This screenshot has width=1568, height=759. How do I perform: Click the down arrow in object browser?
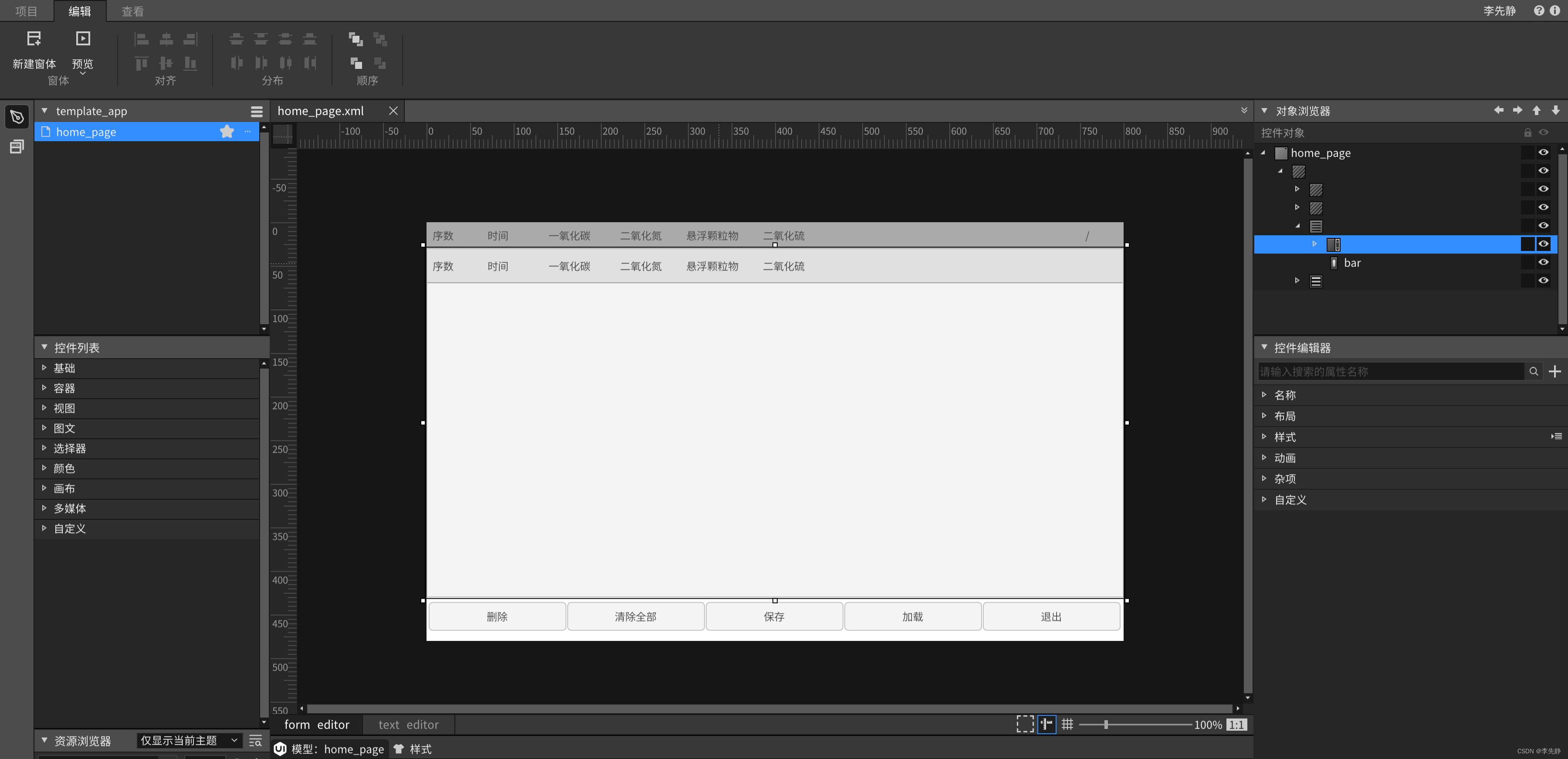click(1555, 110)
